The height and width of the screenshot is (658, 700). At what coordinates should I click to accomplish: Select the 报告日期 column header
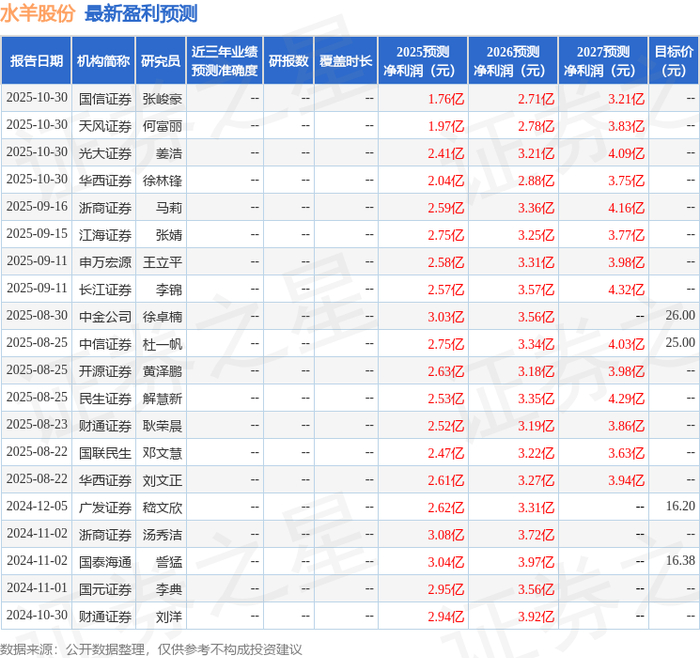pos(36,61)
